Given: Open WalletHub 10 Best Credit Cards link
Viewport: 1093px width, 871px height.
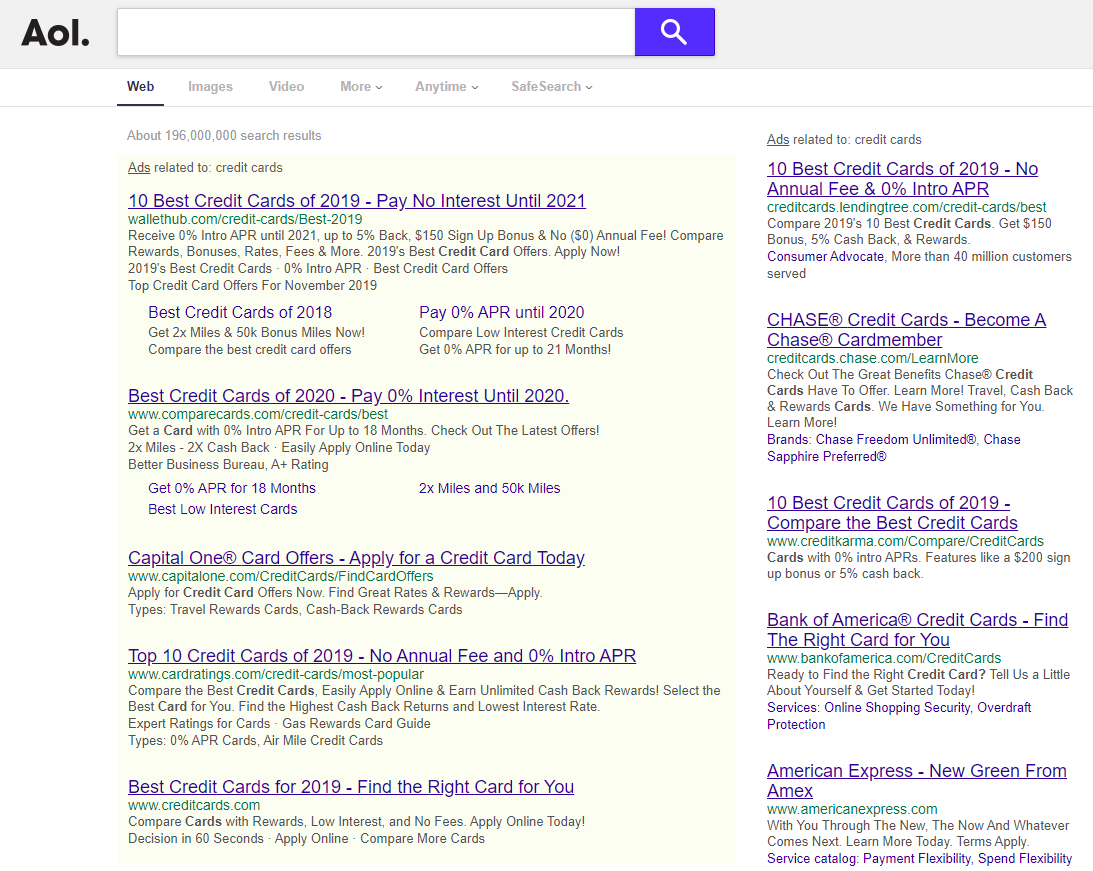Looking at the screenshot, I should click(x=356, y=201).
